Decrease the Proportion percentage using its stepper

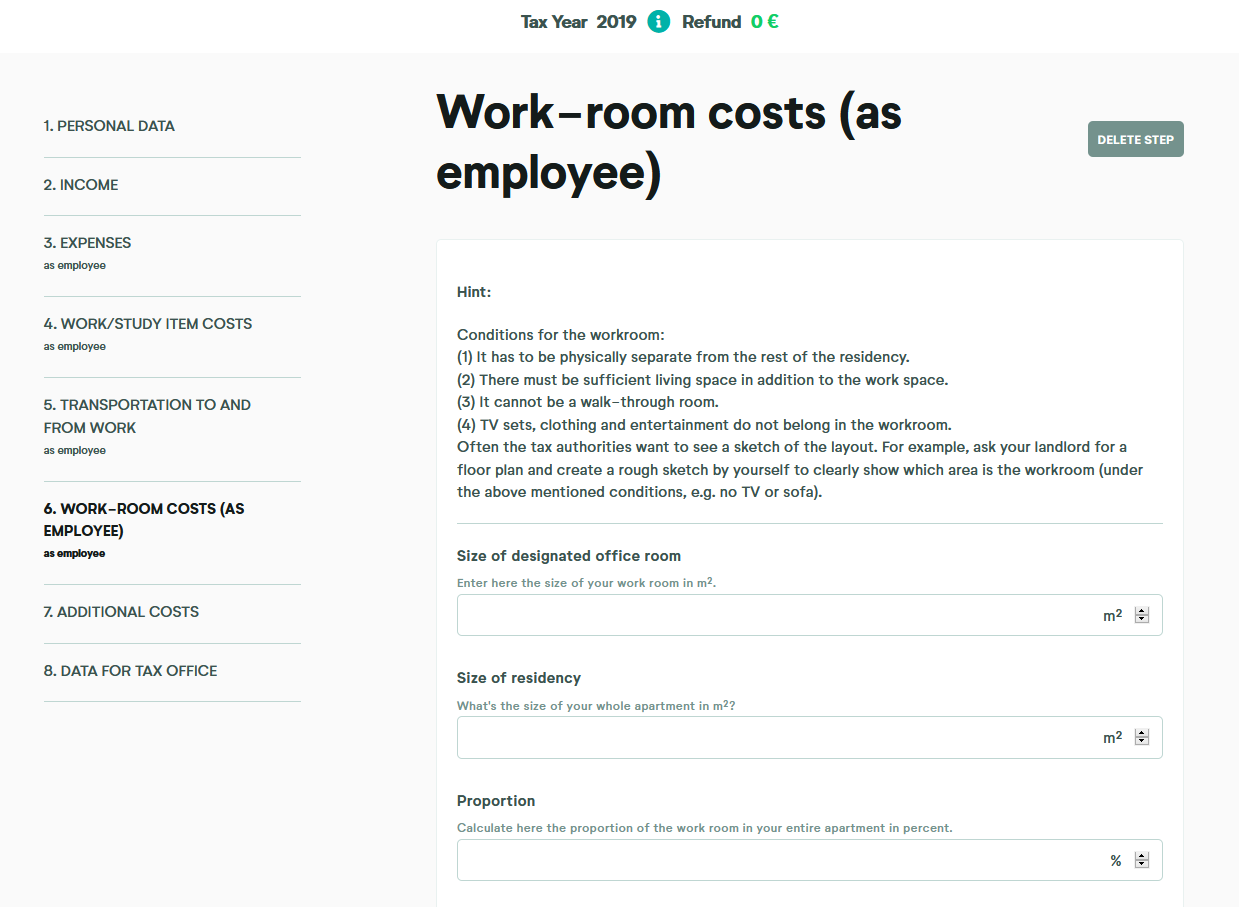click(x=1141, y=865)
